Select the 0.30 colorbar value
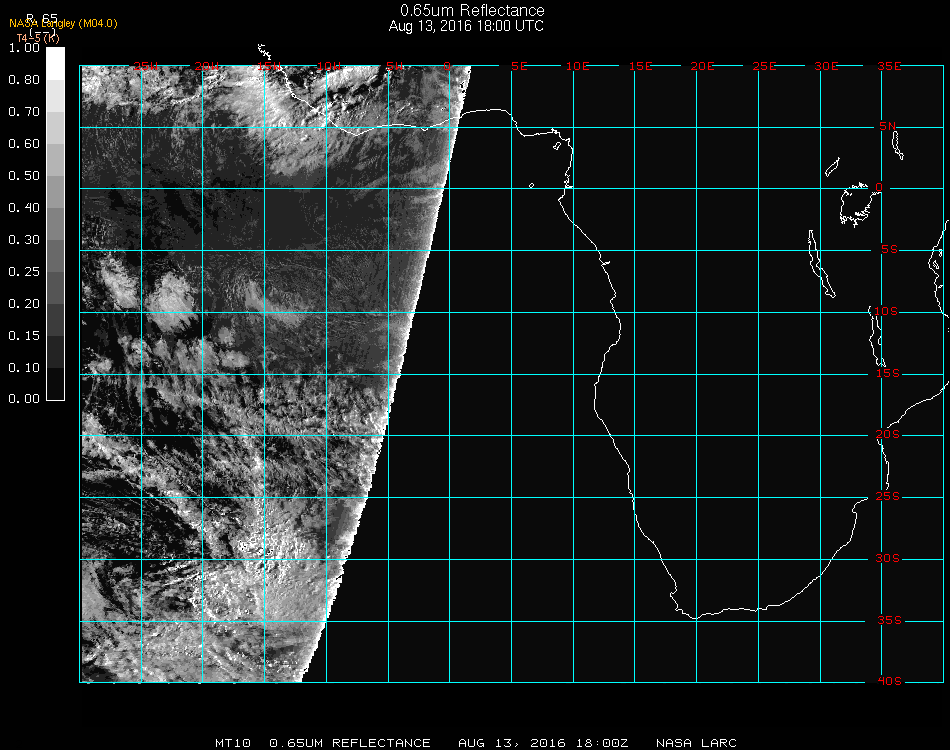Viewport: 950px width, 750px height. tap(24, 240)
